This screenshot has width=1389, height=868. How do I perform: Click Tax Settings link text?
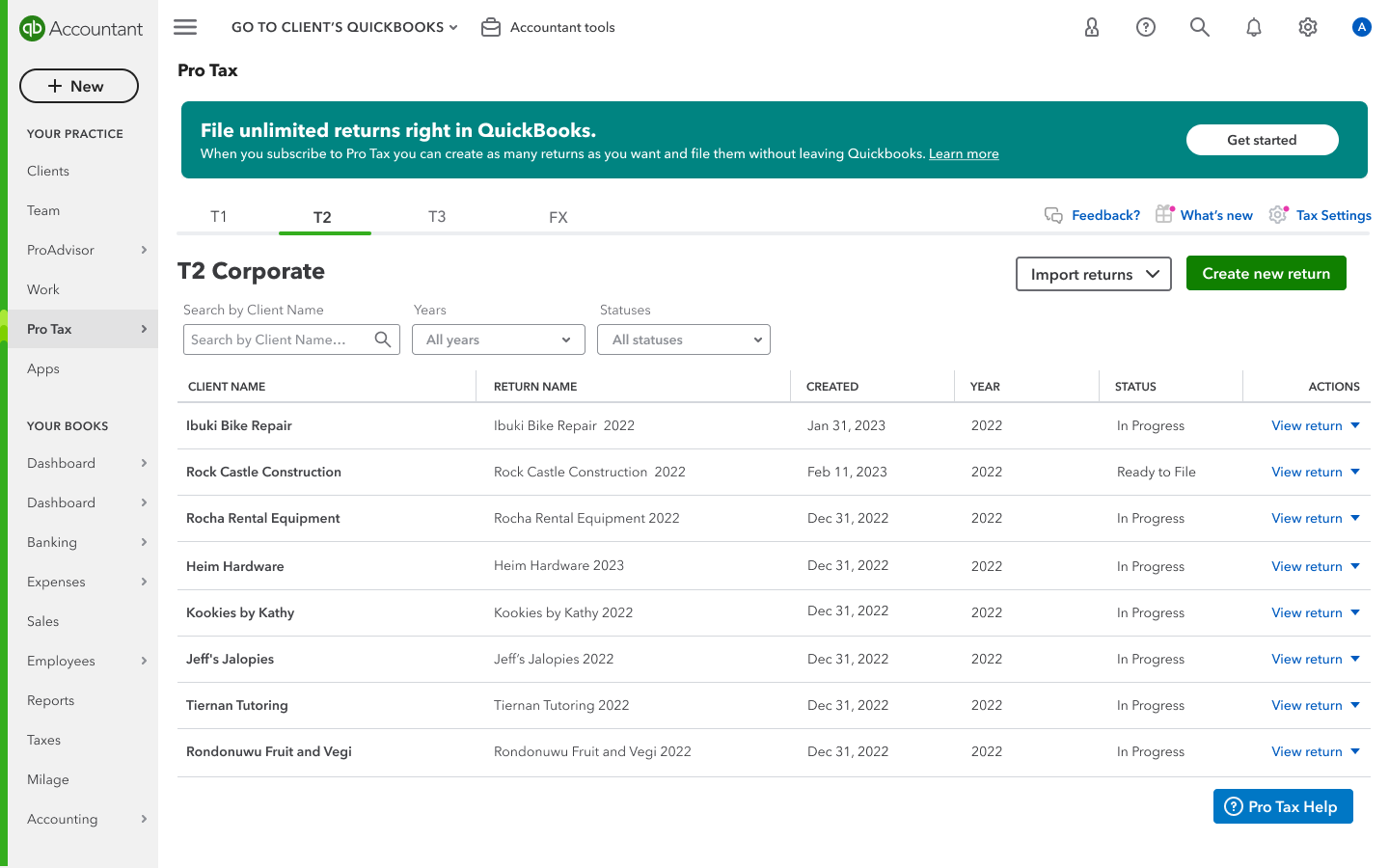tap(1334, 215)
